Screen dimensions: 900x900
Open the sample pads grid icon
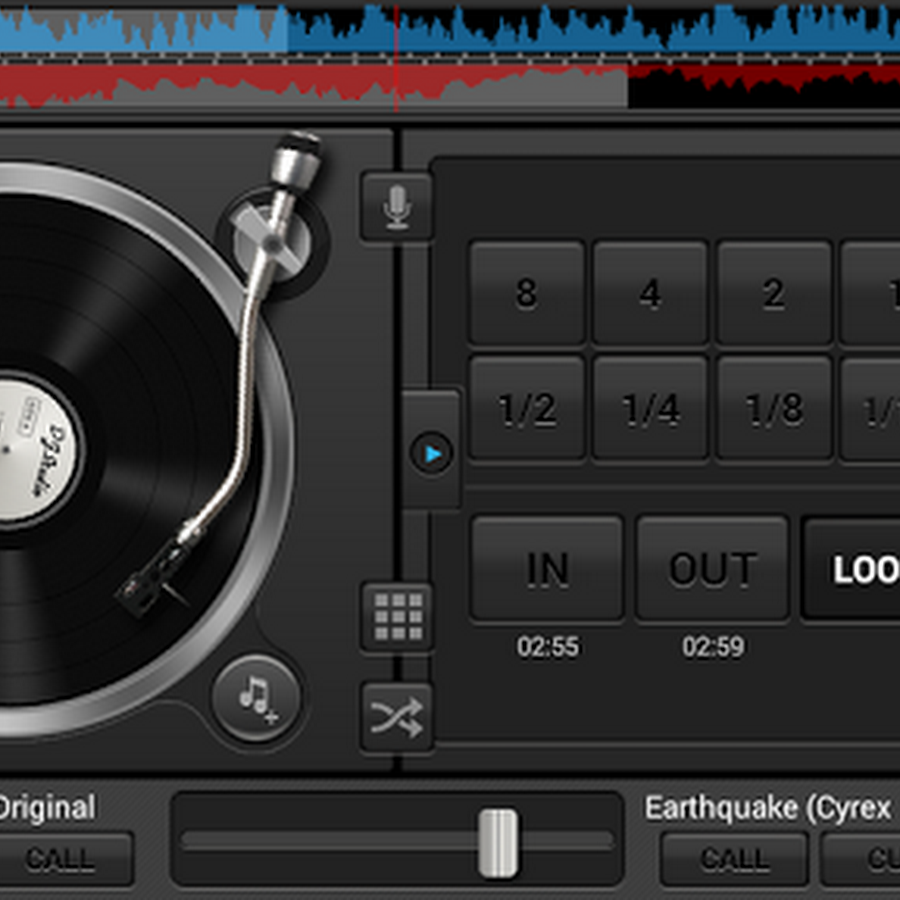(397, 617)
